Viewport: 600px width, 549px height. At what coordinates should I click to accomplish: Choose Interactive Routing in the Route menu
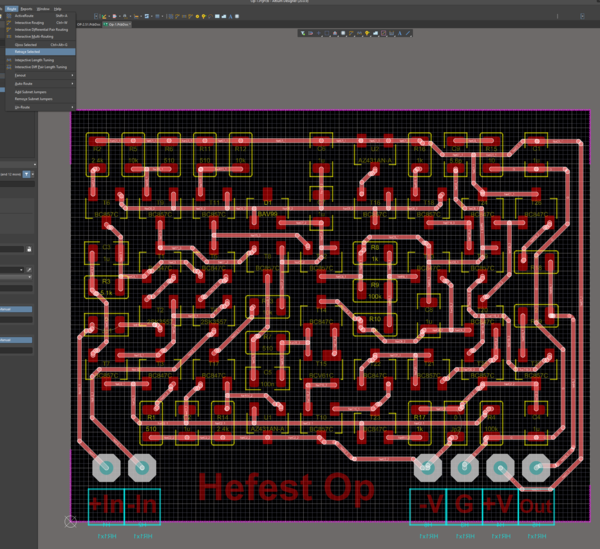pyautogui.click(x=41, y=23)
